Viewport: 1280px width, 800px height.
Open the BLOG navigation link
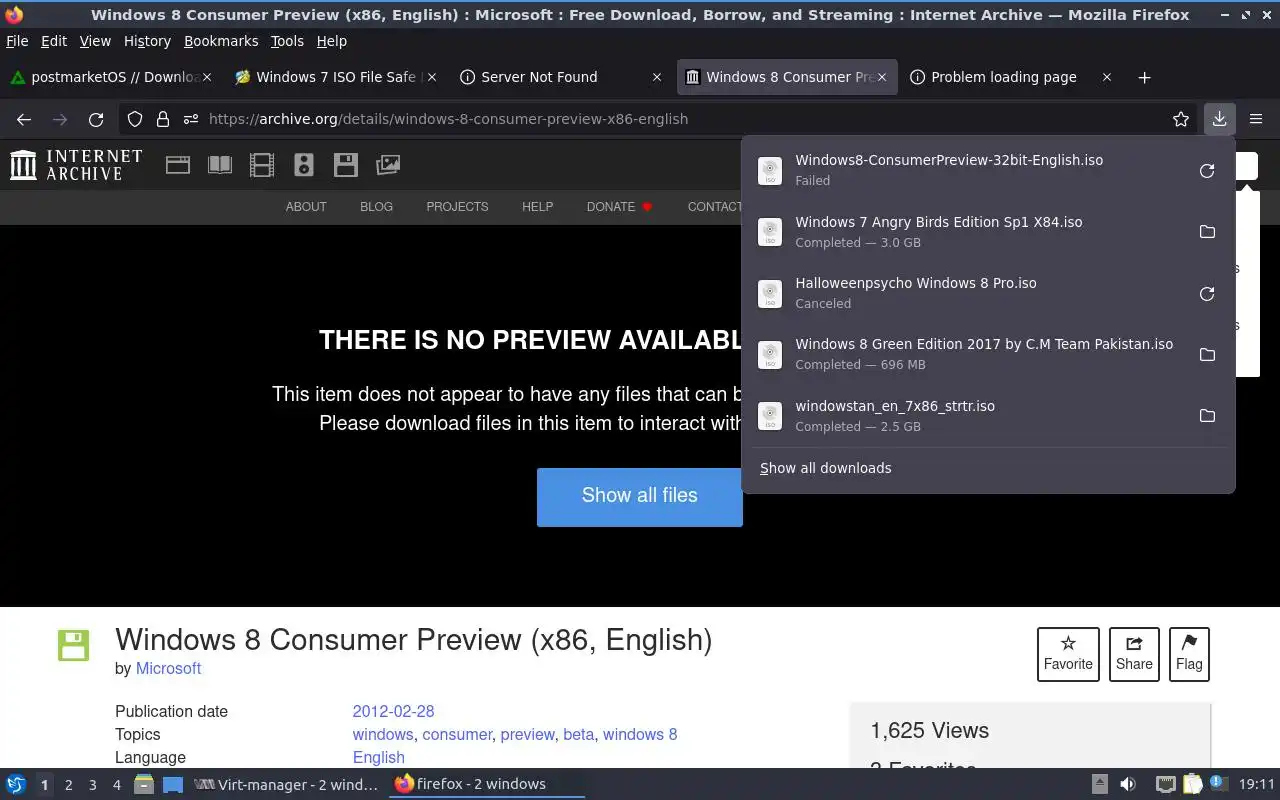point(376,207)
